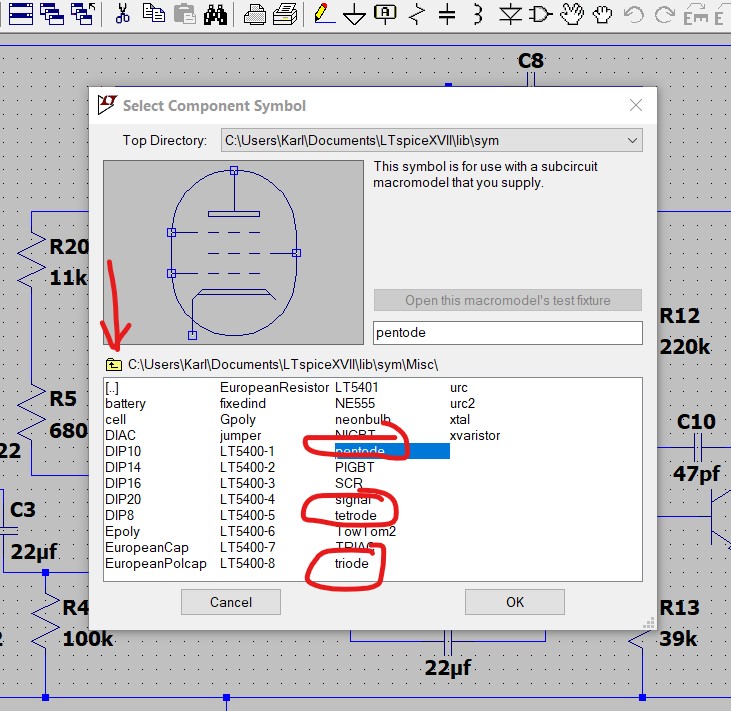
Task: Click the Redo arrow icon
Action: point(664,14)
